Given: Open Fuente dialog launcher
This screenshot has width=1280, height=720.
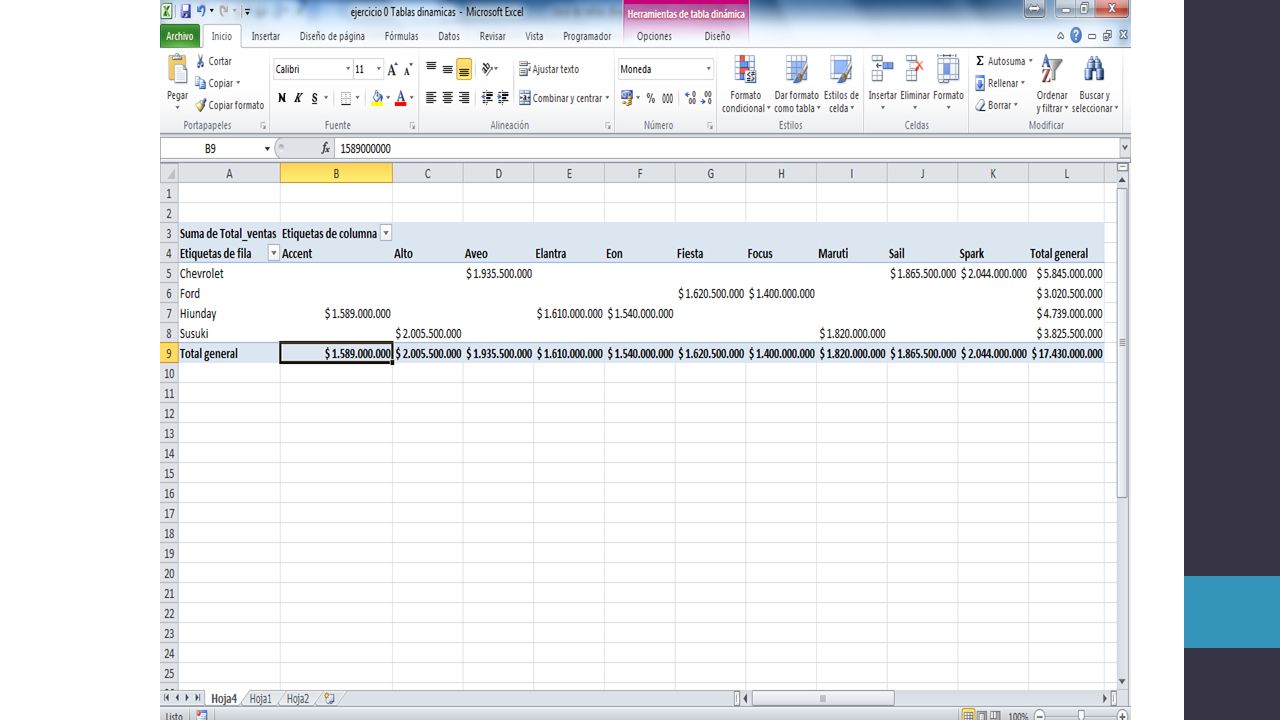Looking at the screenshot, I should click(412, 126).
